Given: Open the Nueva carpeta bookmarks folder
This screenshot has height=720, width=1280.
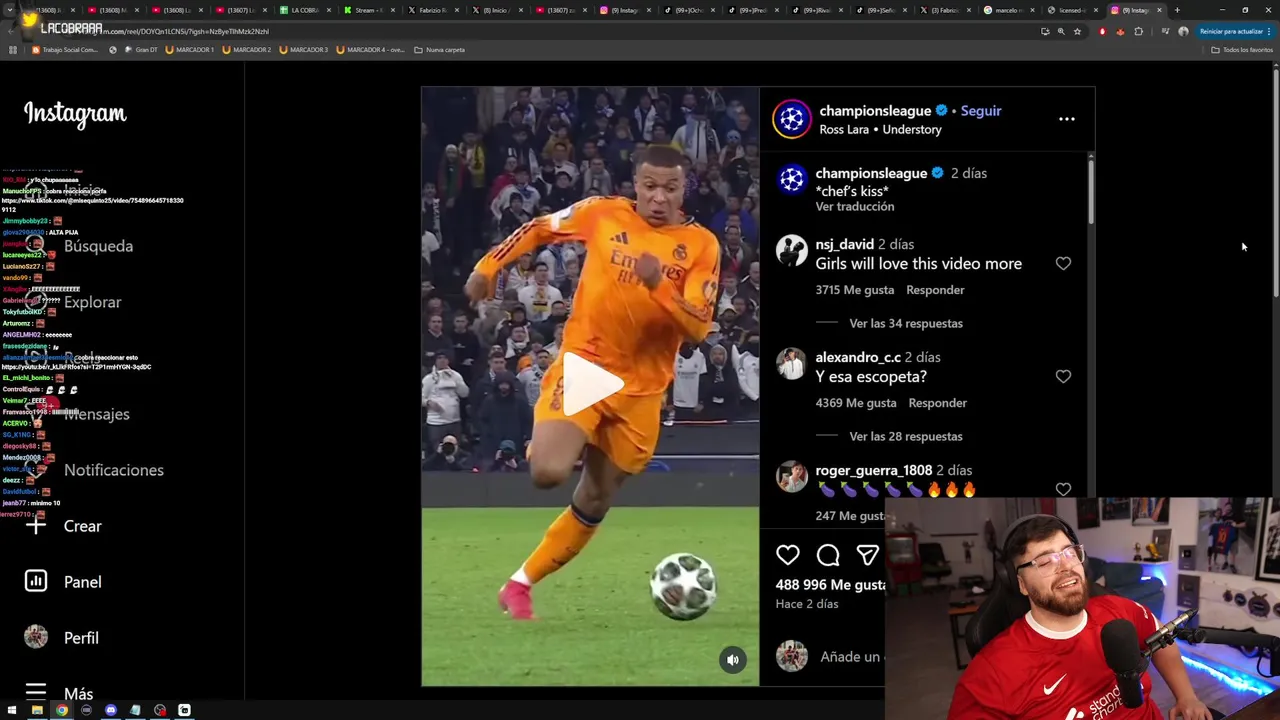Looking at the screenshot, I should click(x=439, y=50).
